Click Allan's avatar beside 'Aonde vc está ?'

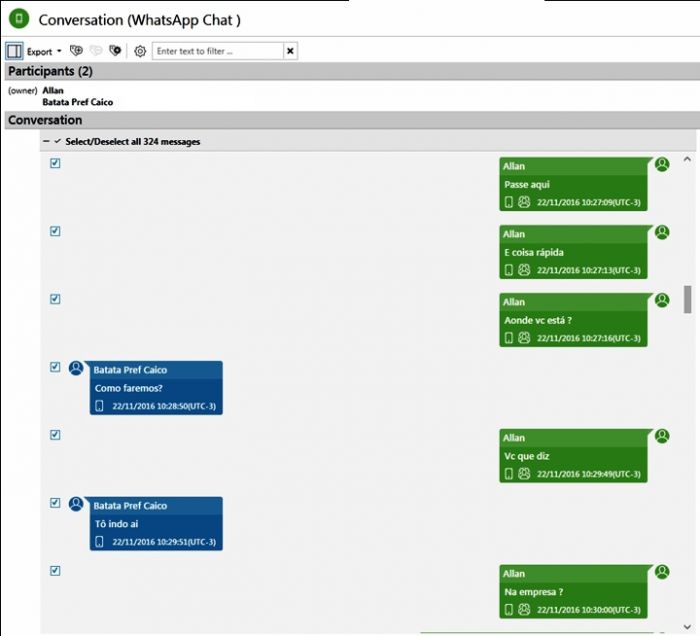pos(662,300)
